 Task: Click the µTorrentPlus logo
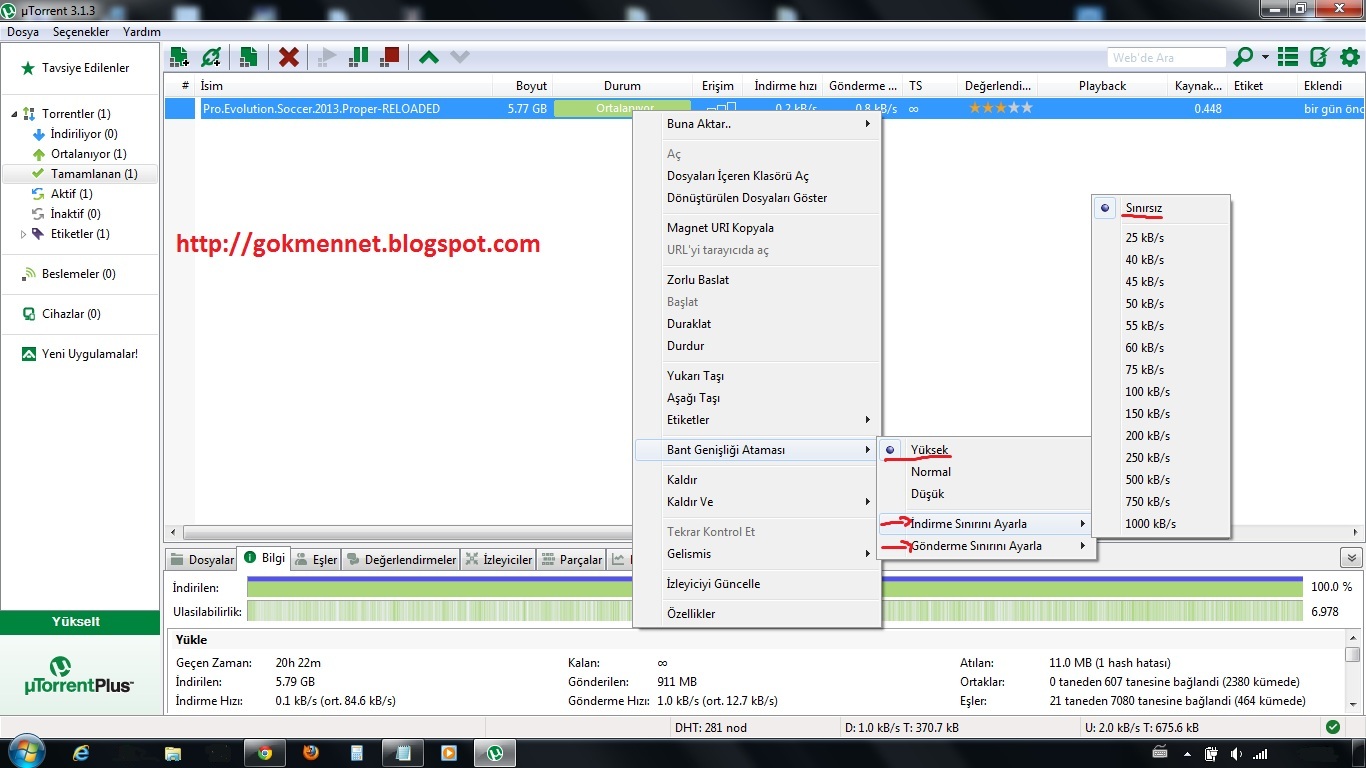click(79, 677)
